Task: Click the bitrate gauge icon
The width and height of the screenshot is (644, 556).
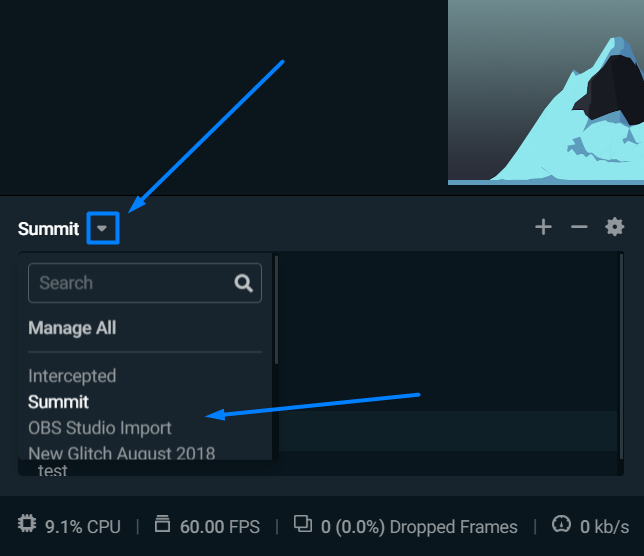Action: [x=561, y=524]
